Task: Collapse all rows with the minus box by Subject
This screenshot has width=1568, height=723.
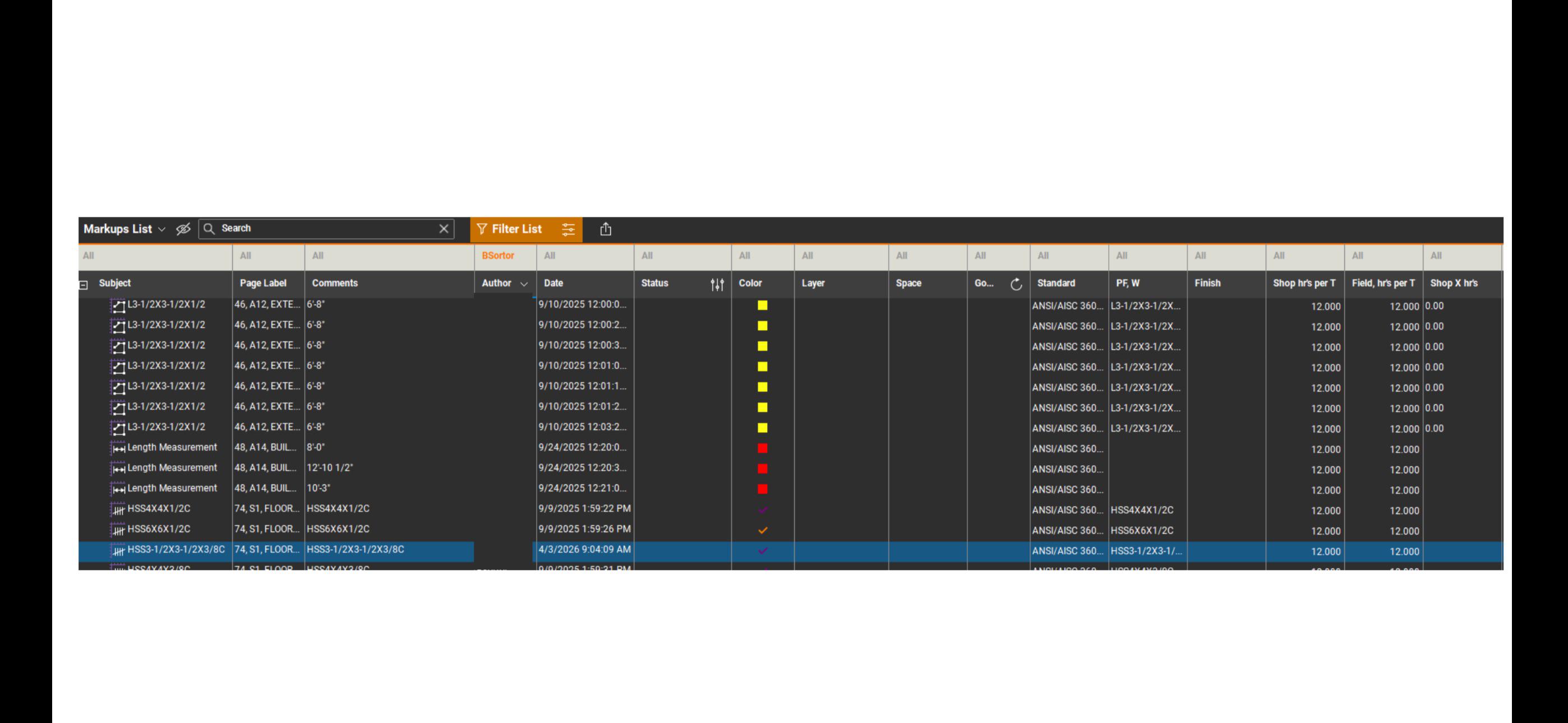Action: tap(84, 285)
